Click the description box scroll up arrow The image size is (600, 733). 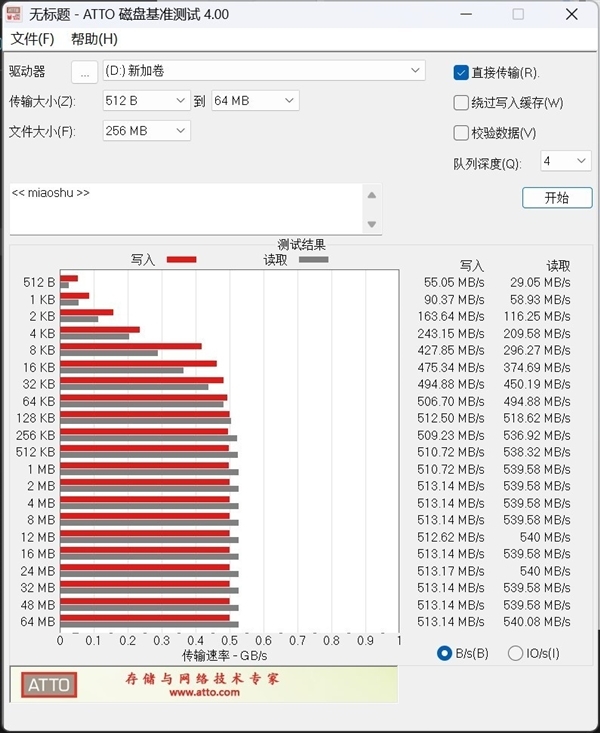click(x=372, y=195)
